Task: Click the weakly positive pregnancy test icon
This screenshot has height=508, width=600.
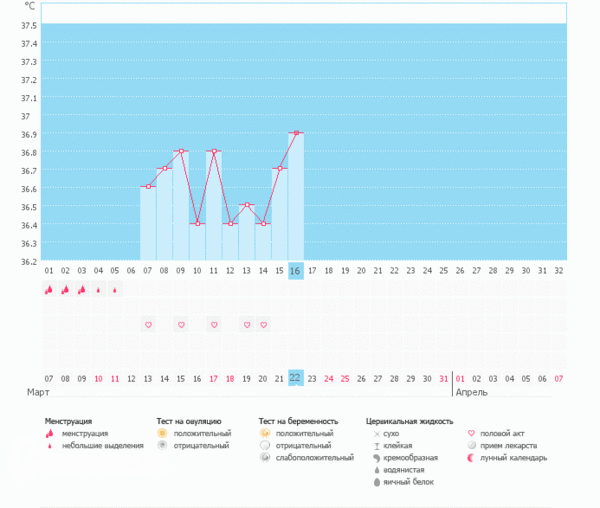Action: point(264,458)
